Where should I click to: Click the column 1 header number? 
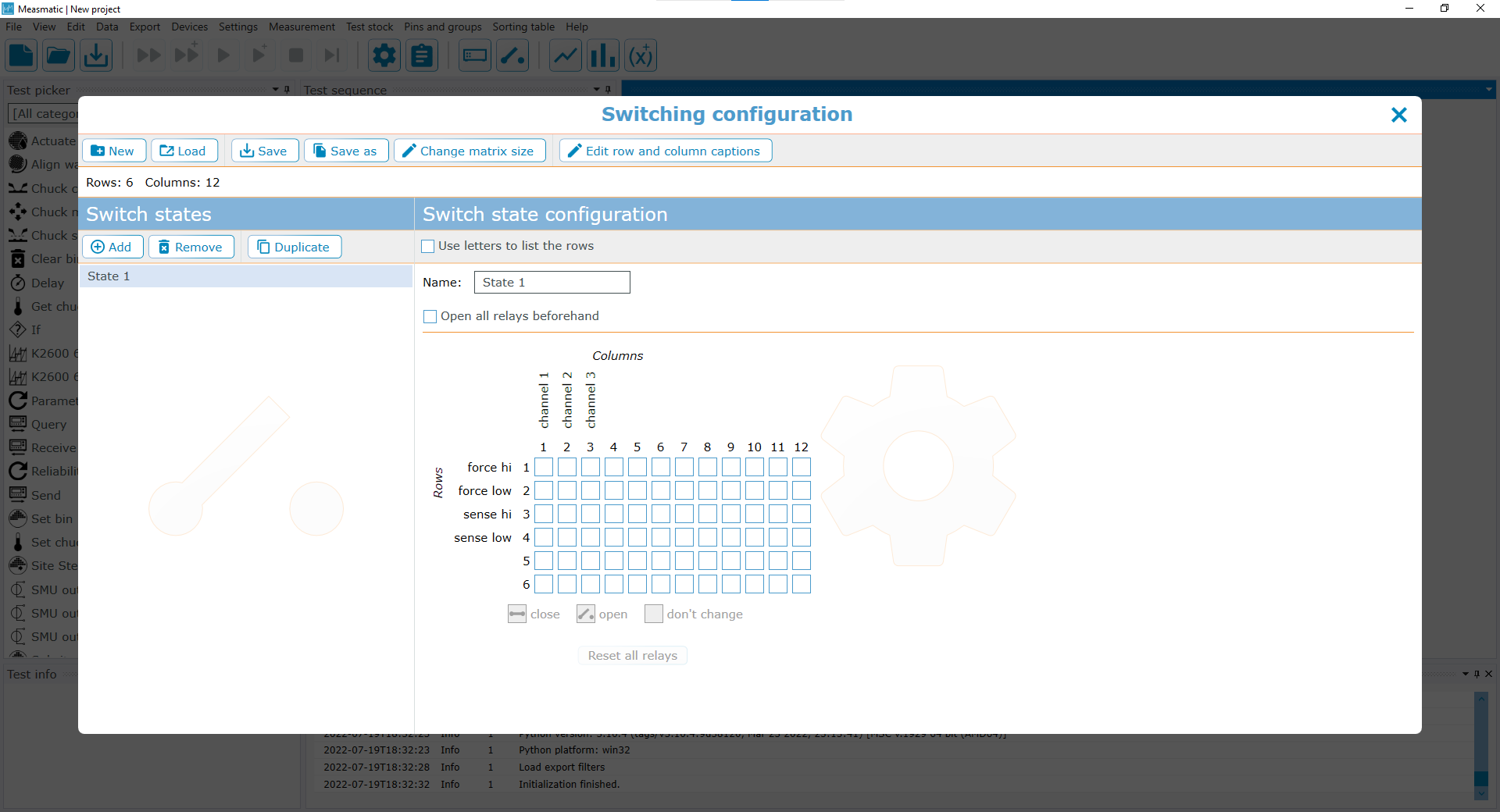[x=544, y=447]
